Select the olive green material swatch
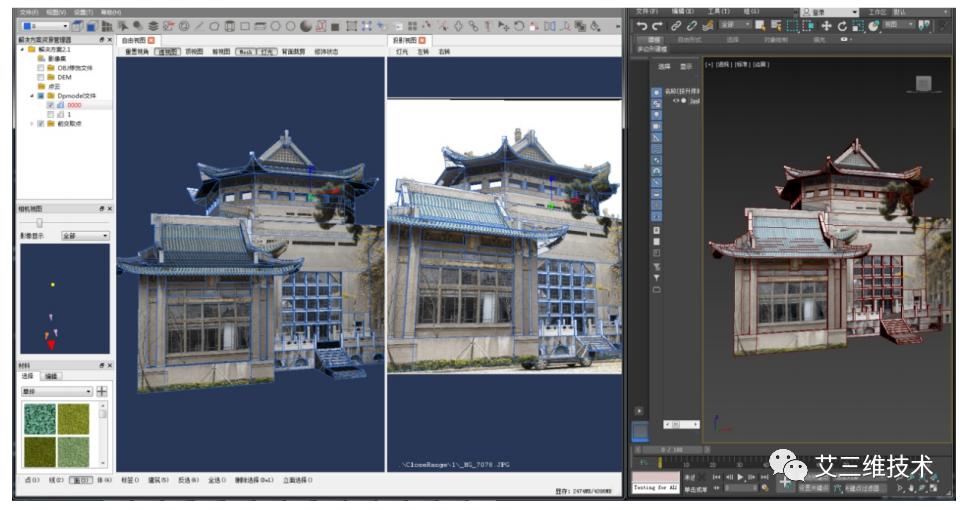 (x=73, y=419)
